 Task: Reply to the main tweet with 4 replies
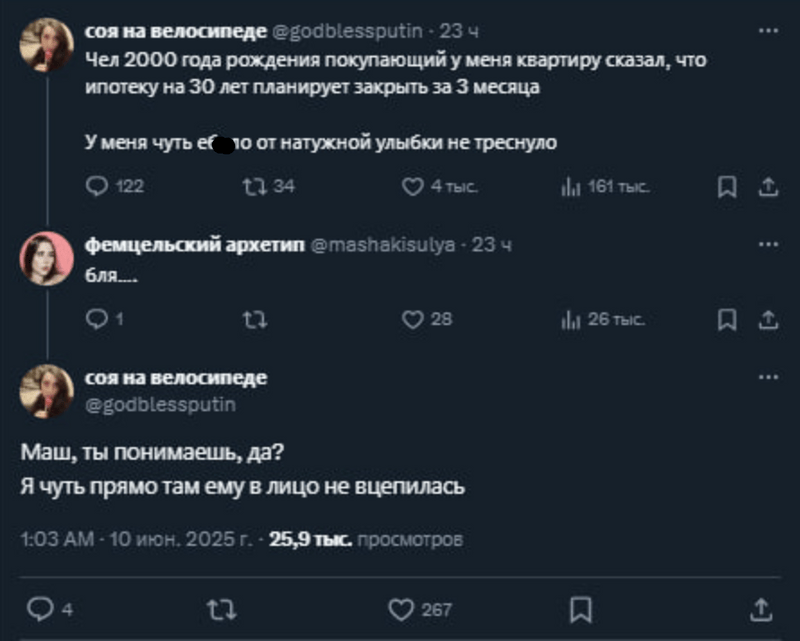pyautogui.click(x=39, y=608)
